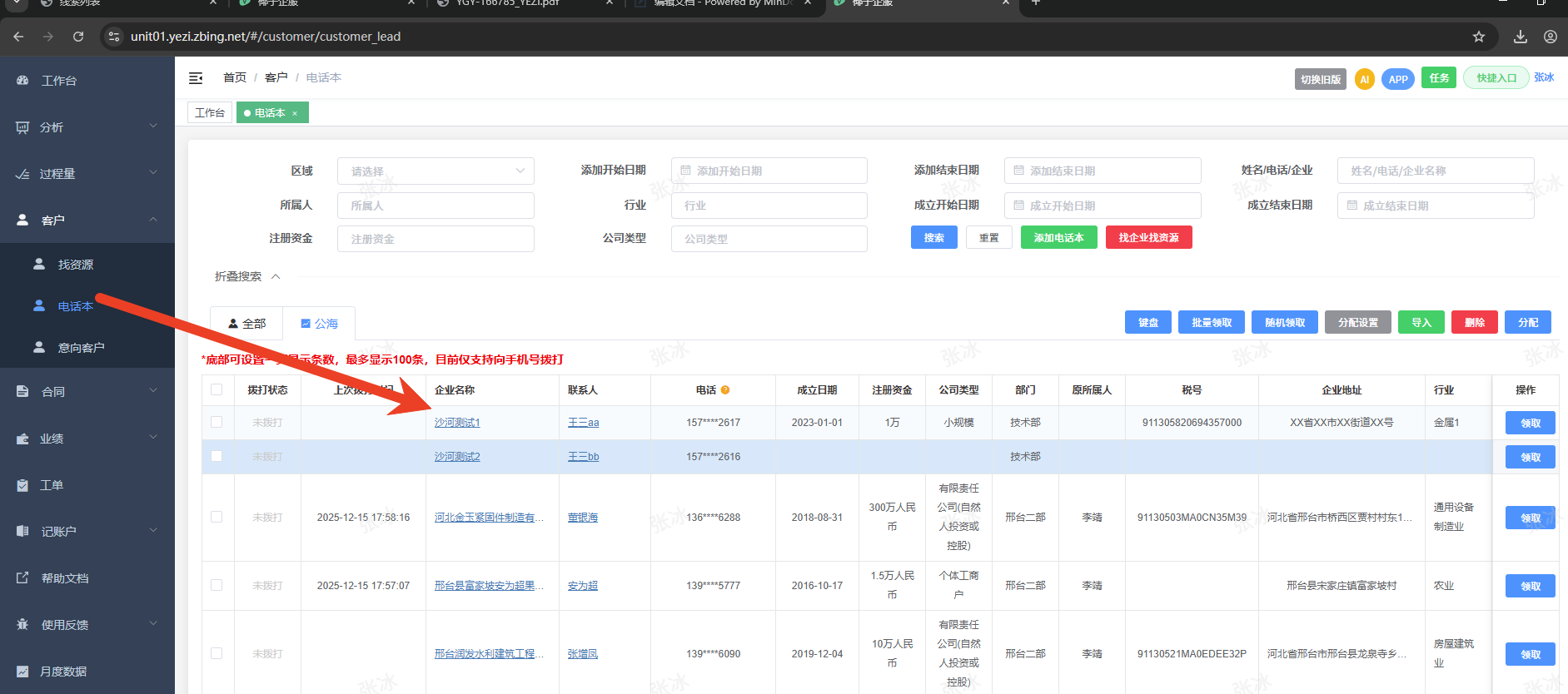Check the row checkbox for 河北金玉紧固件制造
The image size is (1568, 694).
pyautogui.click(x=217, y=517)
